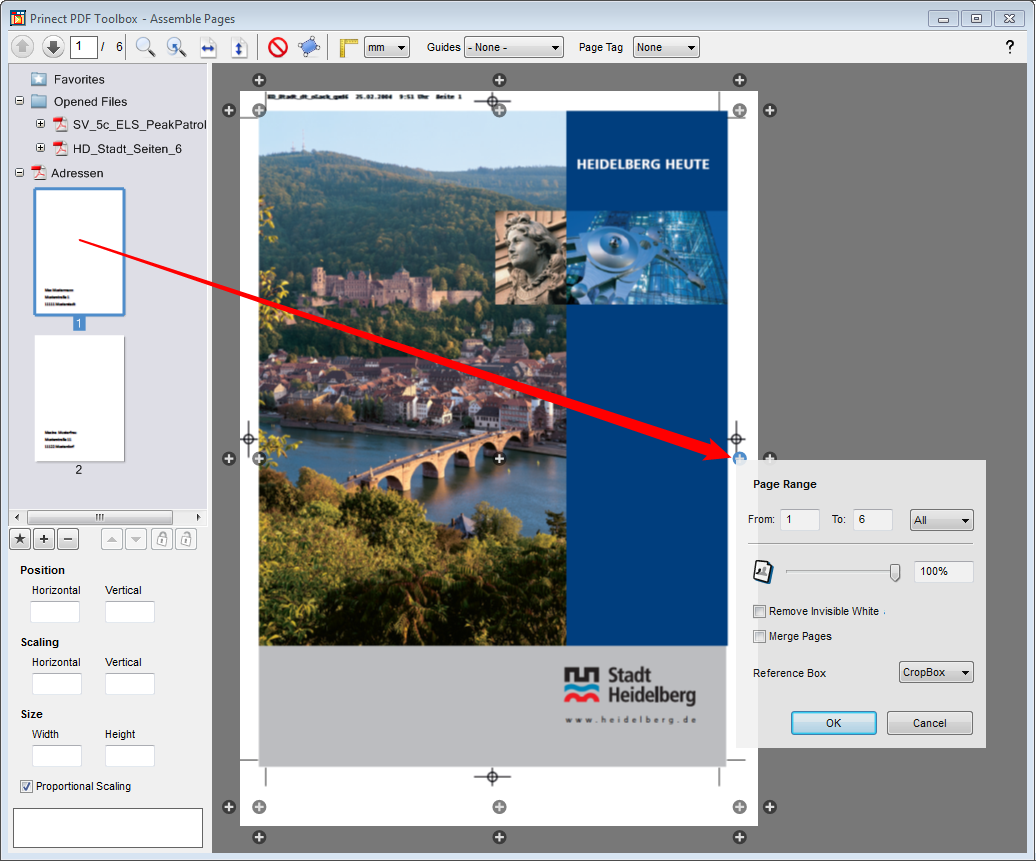
Task: Collapse the Opened Files tree node
Action: [20, 101]
